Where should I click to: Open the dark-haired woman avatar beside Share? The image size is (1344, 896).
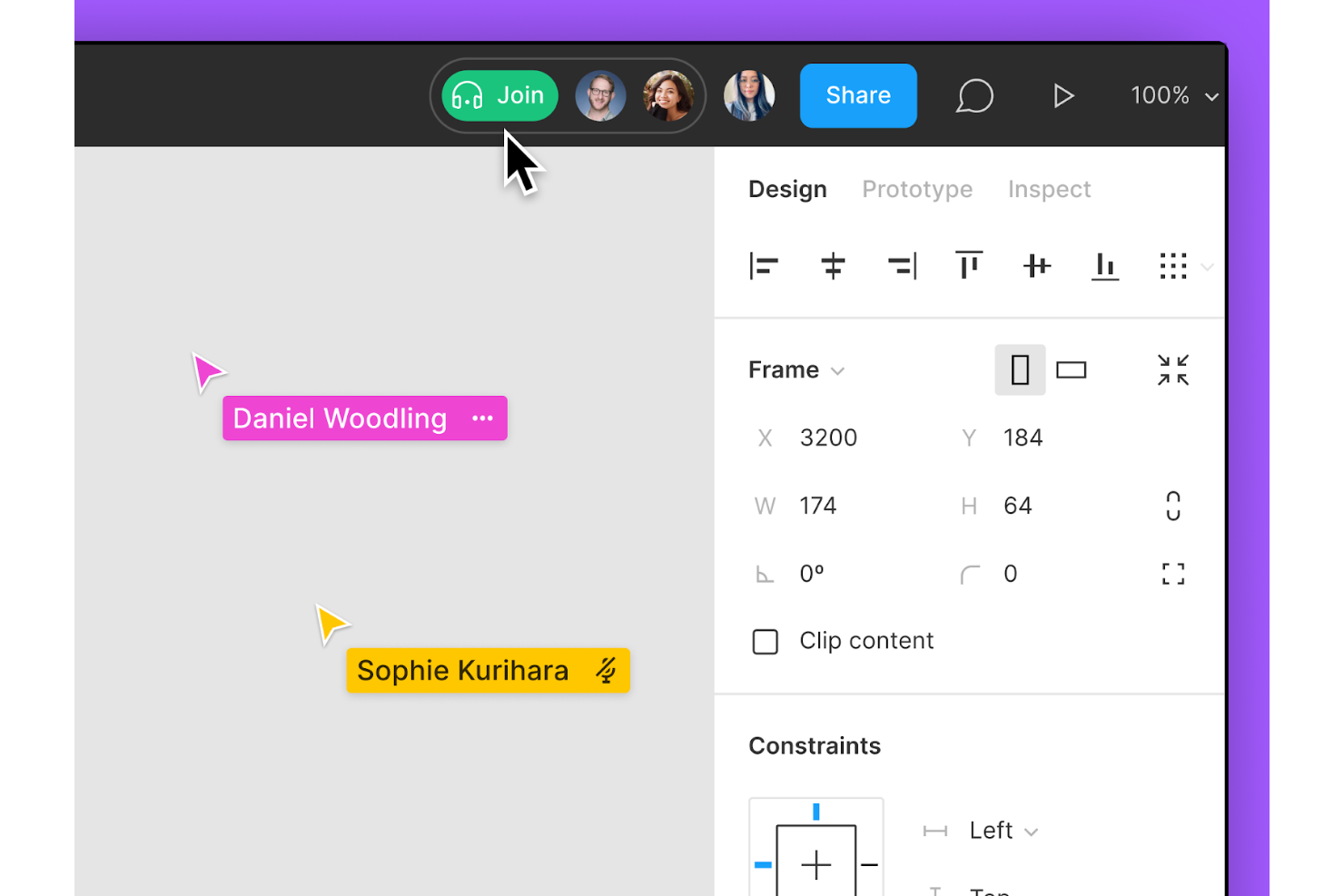click(749, 95)
